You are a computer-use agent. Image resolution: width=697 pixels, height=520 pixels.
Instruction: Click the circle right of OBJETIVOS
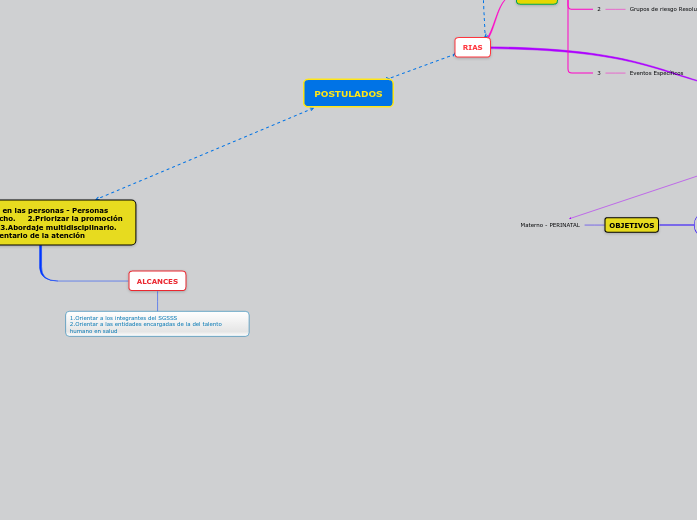point(695,225)
